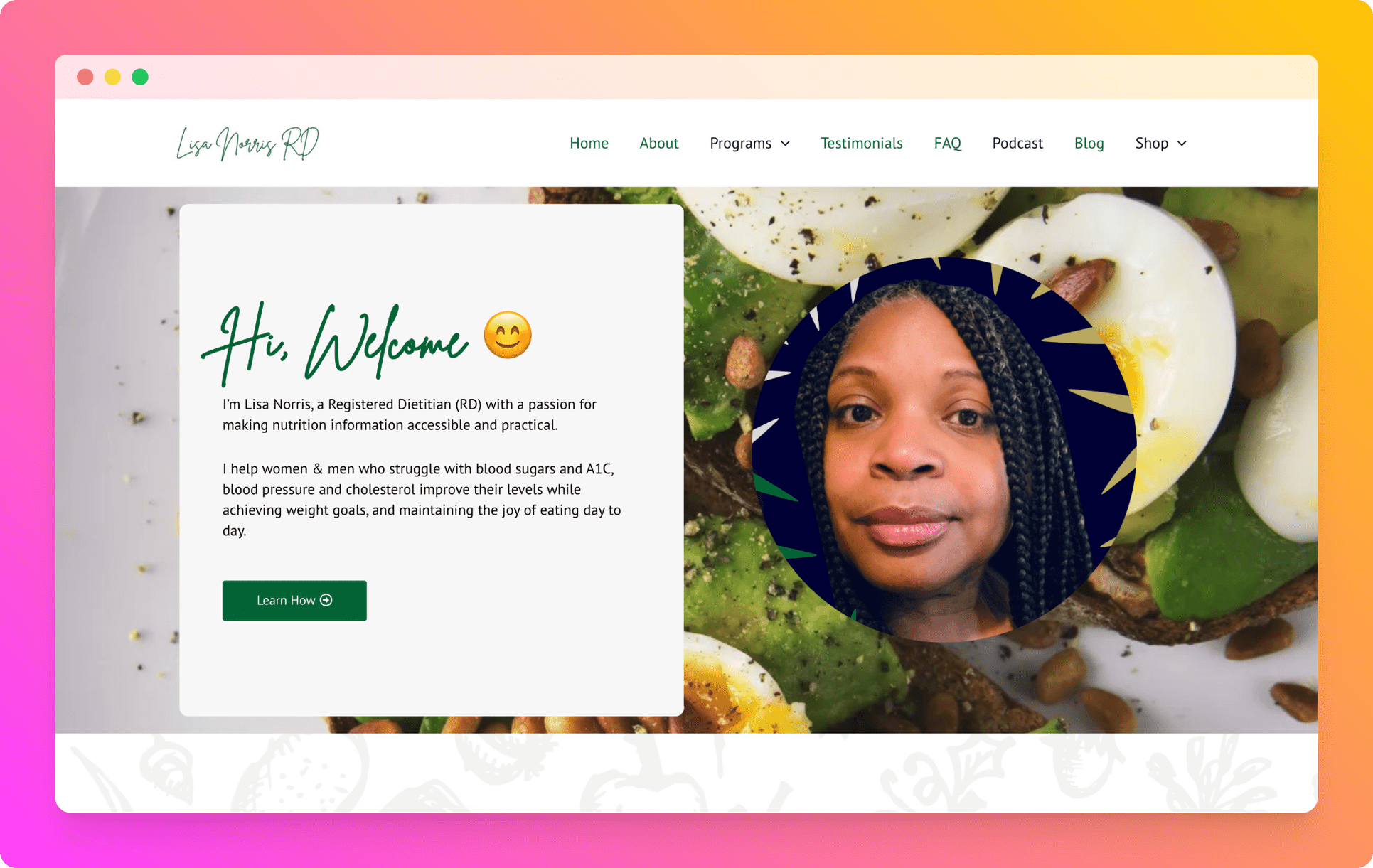Click the Learn How button
Viewport: 1373px width, 868px height.
(294, 600)
